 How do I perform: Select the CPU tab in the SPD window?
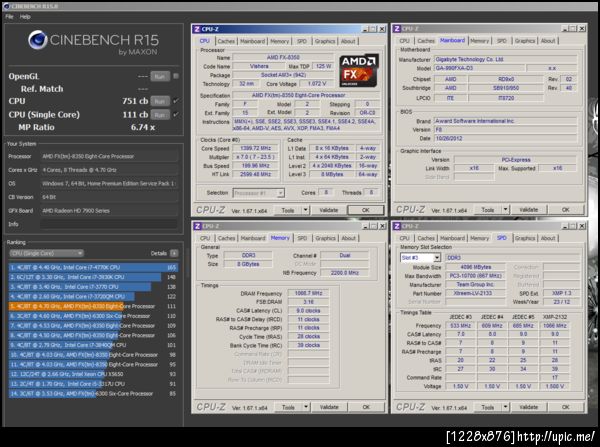[x=404, y=238]
